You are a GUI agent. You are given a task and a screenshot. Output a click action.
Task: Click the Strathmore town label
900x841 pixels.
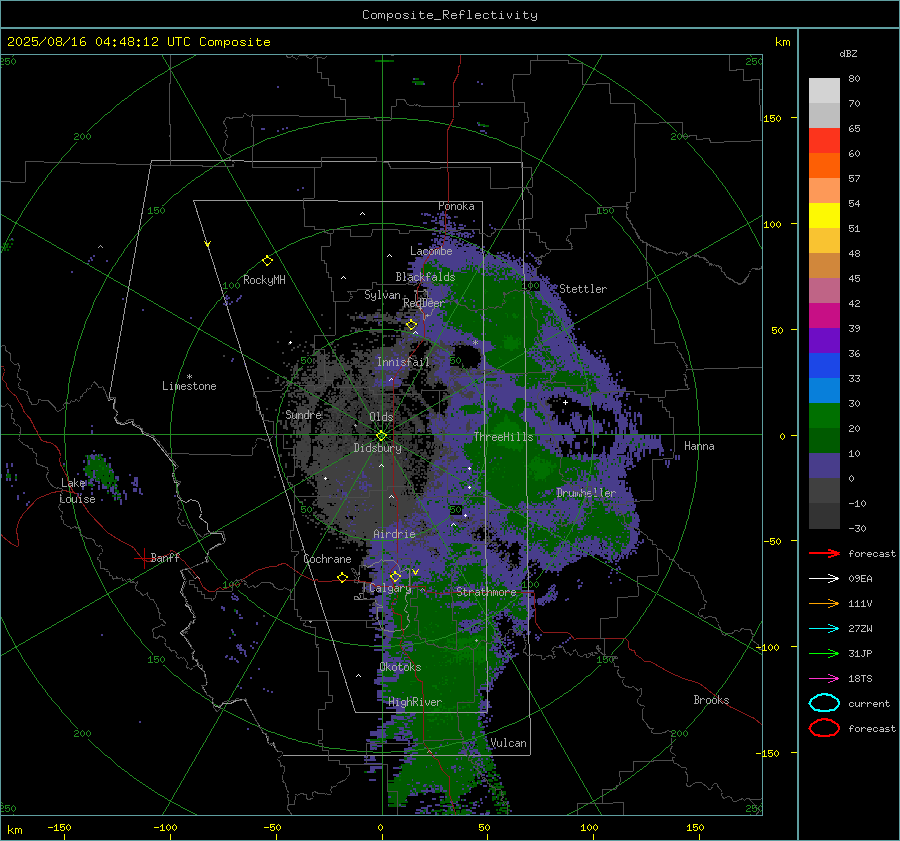pos(486,592)
